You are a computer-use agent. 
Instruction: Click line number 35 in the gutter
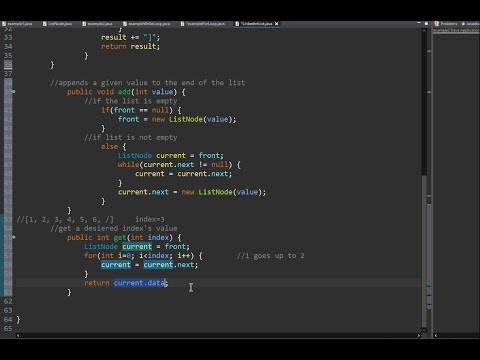(x=8, y=55)
